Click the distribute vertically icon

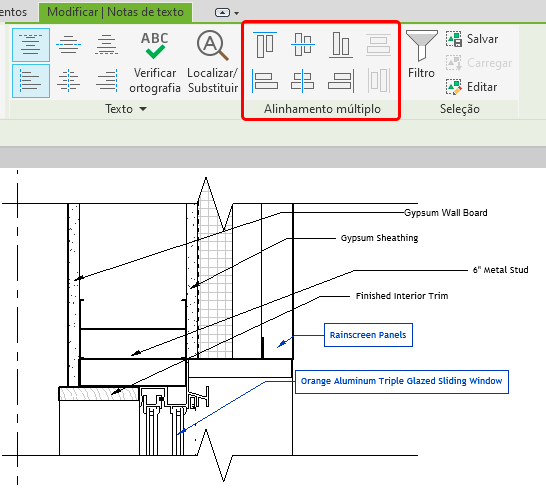379,45
